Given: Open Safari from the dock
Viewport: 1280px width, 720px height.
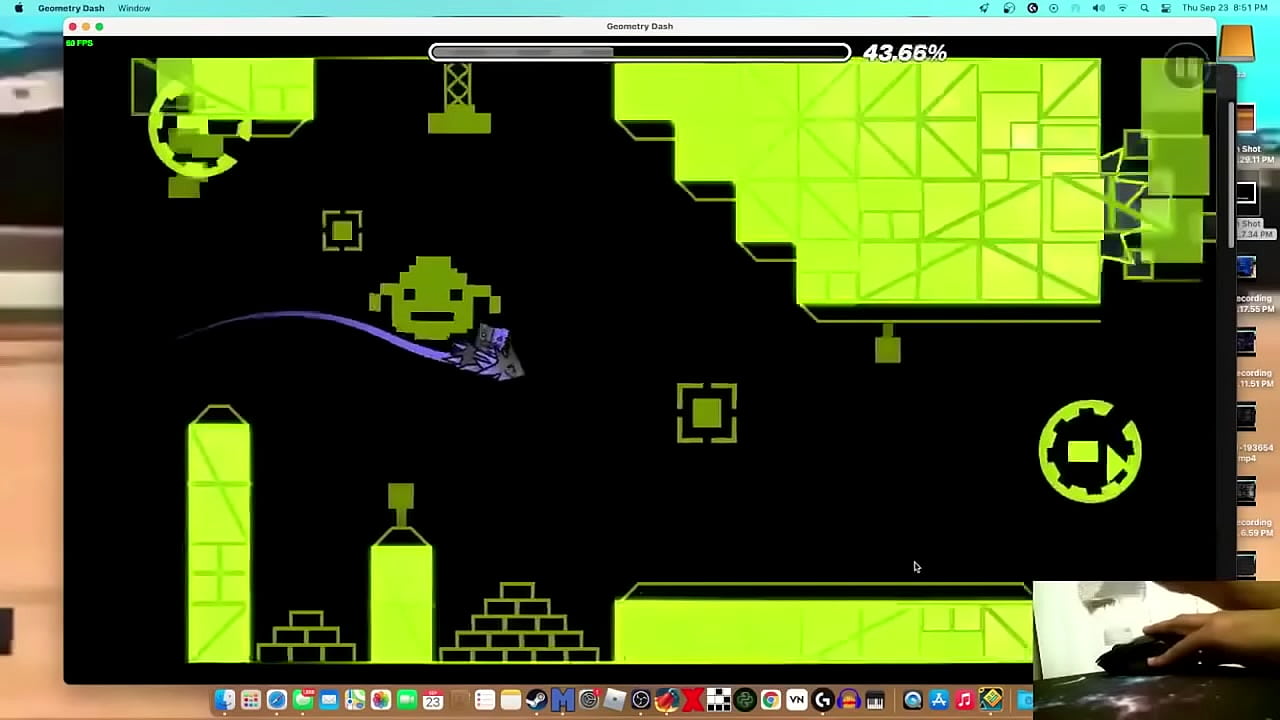Looking at the screenshot, I should [x=276, y=700].
